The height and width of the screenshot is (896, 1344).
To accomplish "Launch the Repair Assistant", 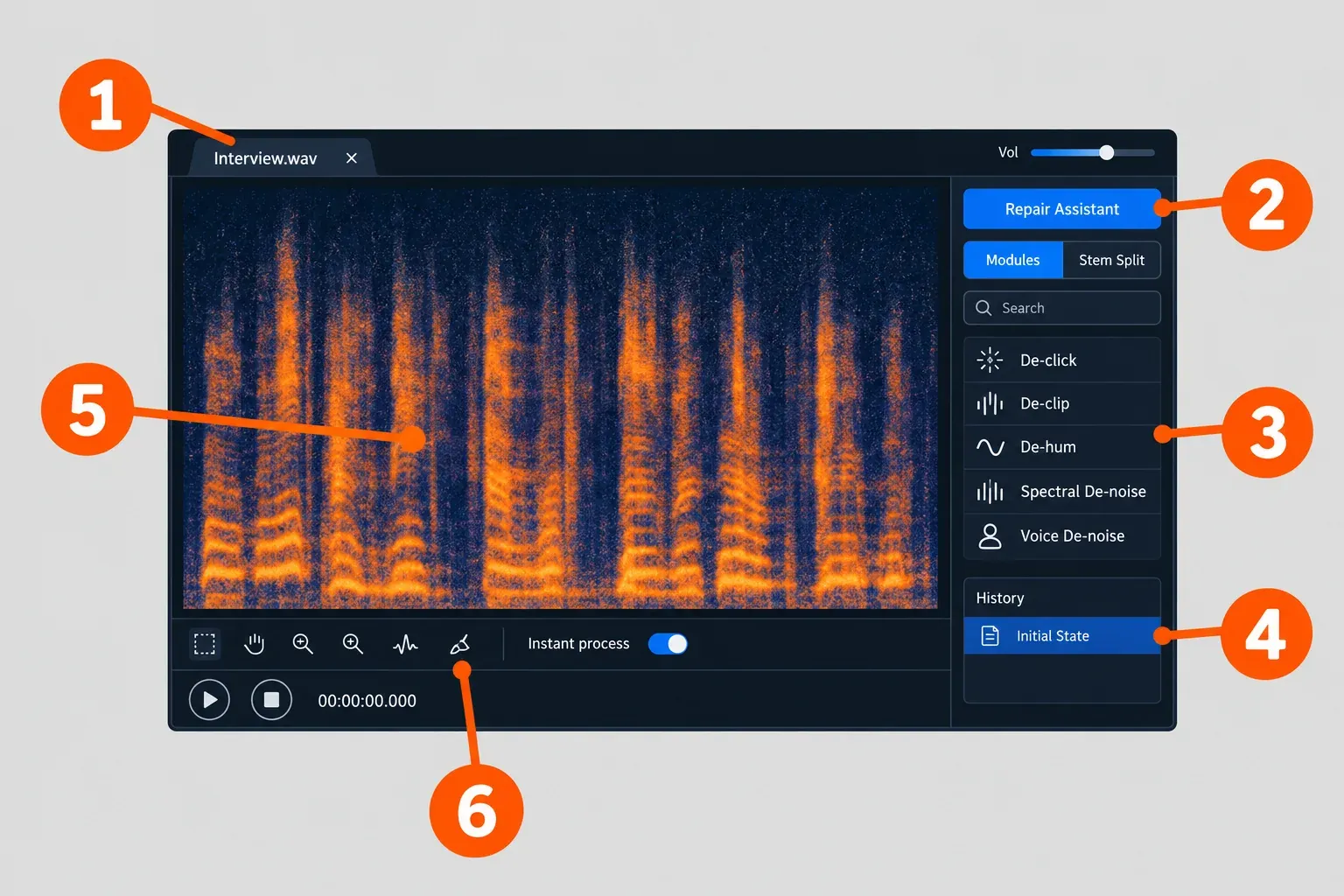I will 1062,209.
